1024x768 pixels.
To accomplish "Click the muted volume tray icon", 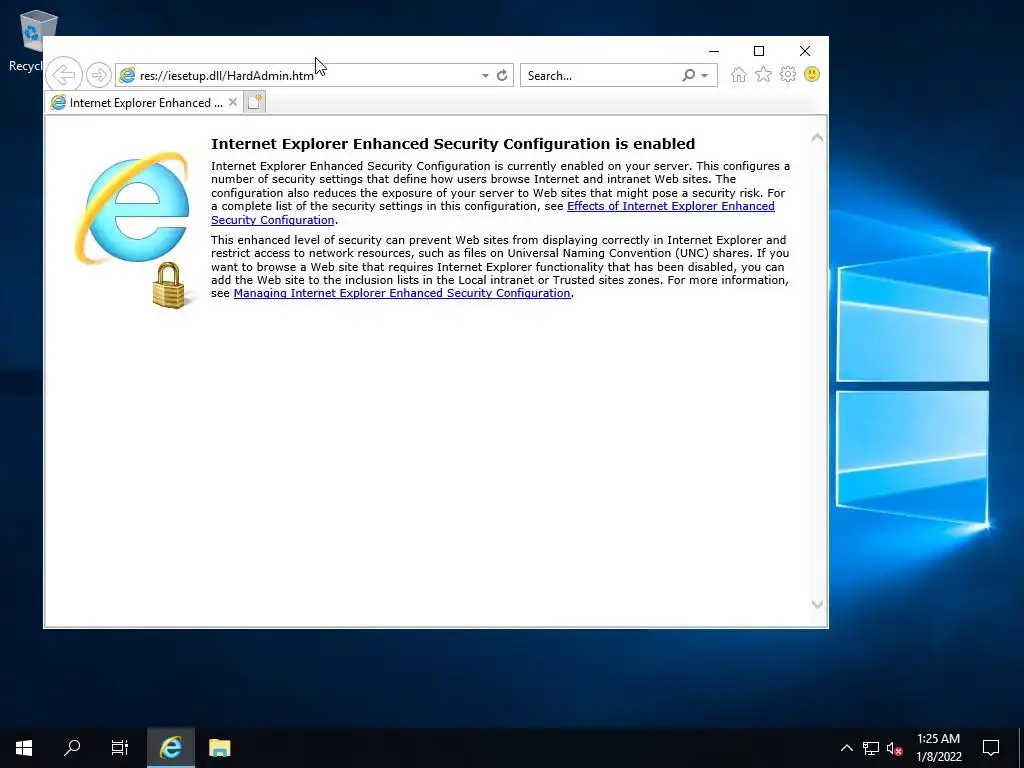I will pyautogui.click(x=895, y=748).
